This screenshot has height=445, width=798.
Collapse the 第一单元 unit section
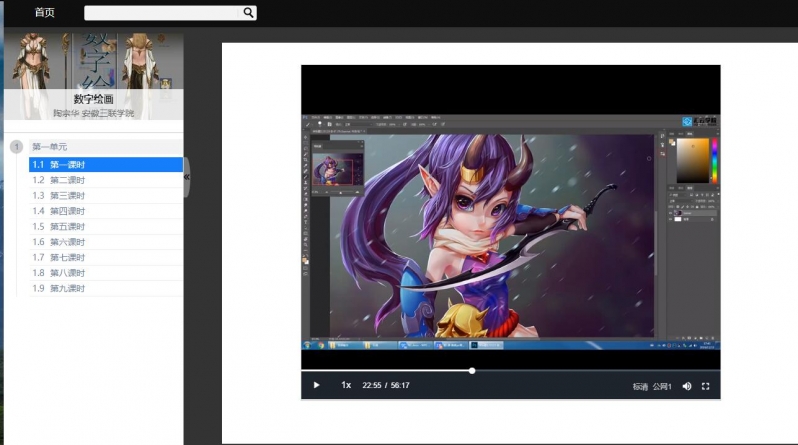pyautogui.click(x=50, y=147)
